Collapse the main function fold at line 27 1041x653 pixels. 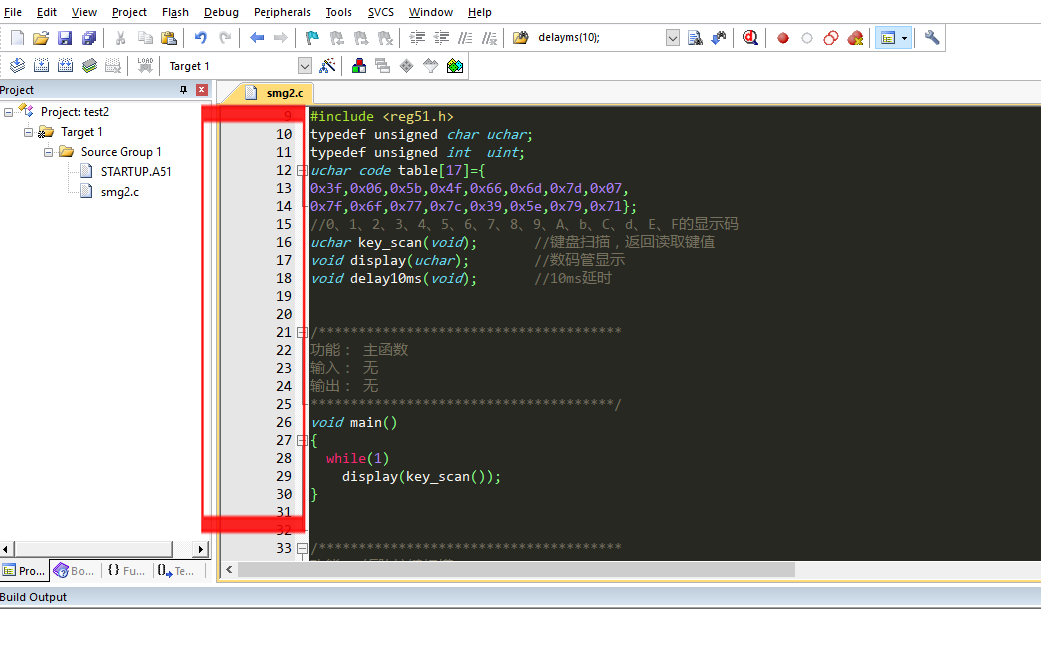301,440
